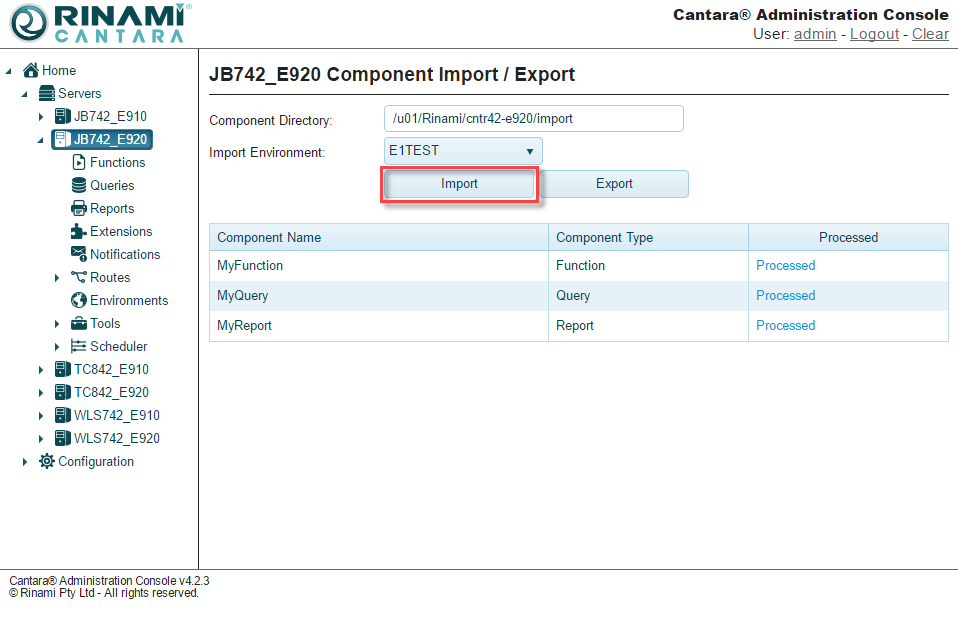Image resolution: width=958 pixels, height=619 pixels.
Task: Click the Environments globe icon
Action: coord(79,300)
